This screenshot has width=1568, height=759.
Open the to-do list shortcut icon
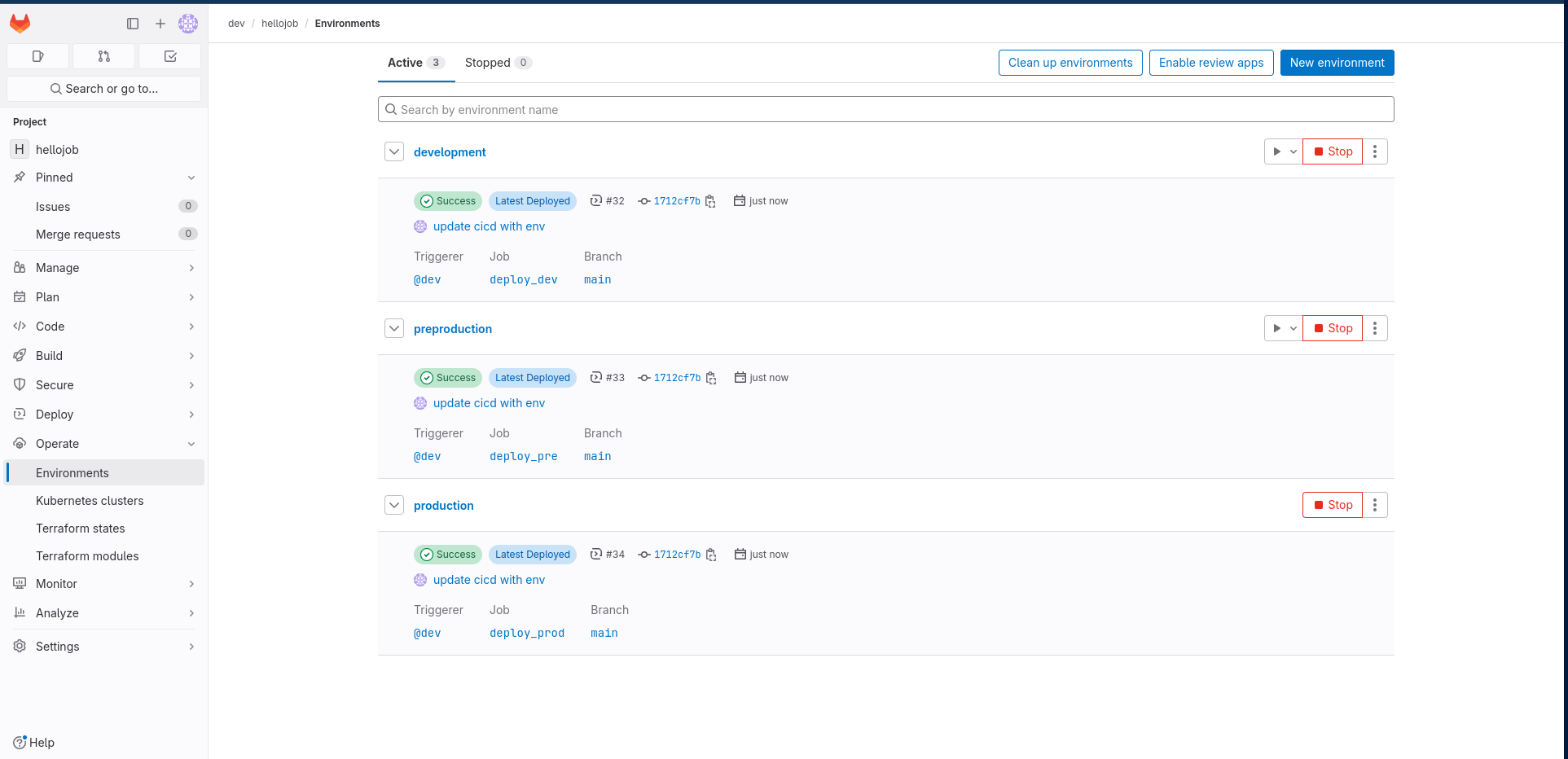coord(170,56)
